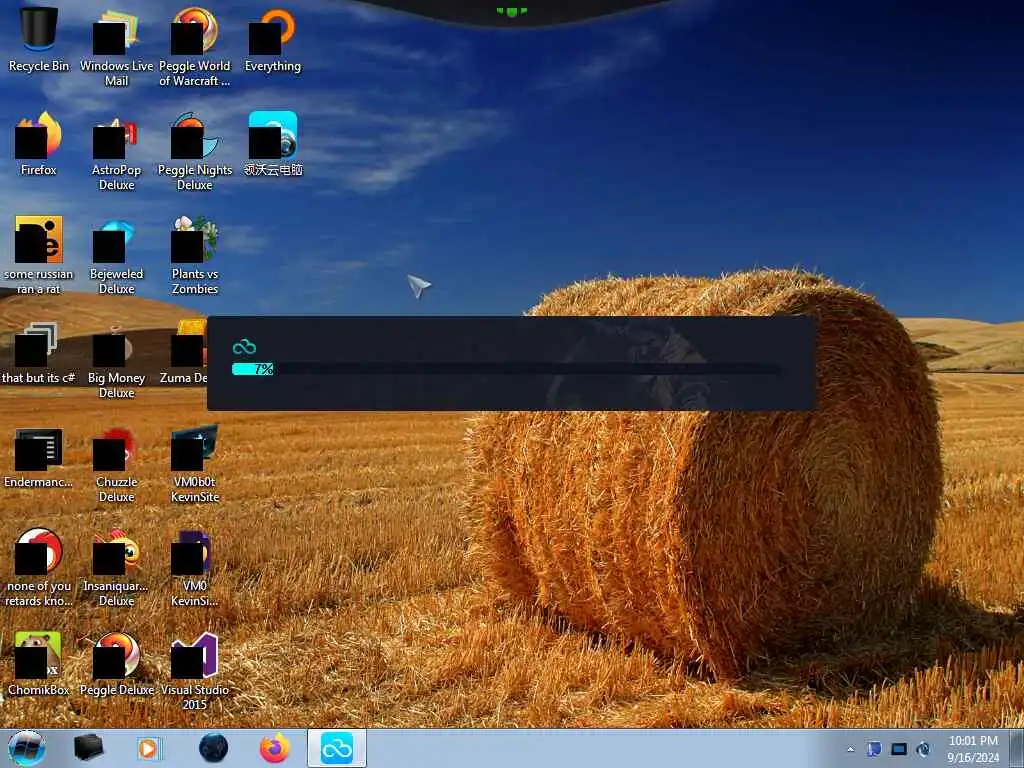This screenshot has width=1024, height=768.
Task: Select the 'none of you' desktop icon
Action: [x=39, y=568]
